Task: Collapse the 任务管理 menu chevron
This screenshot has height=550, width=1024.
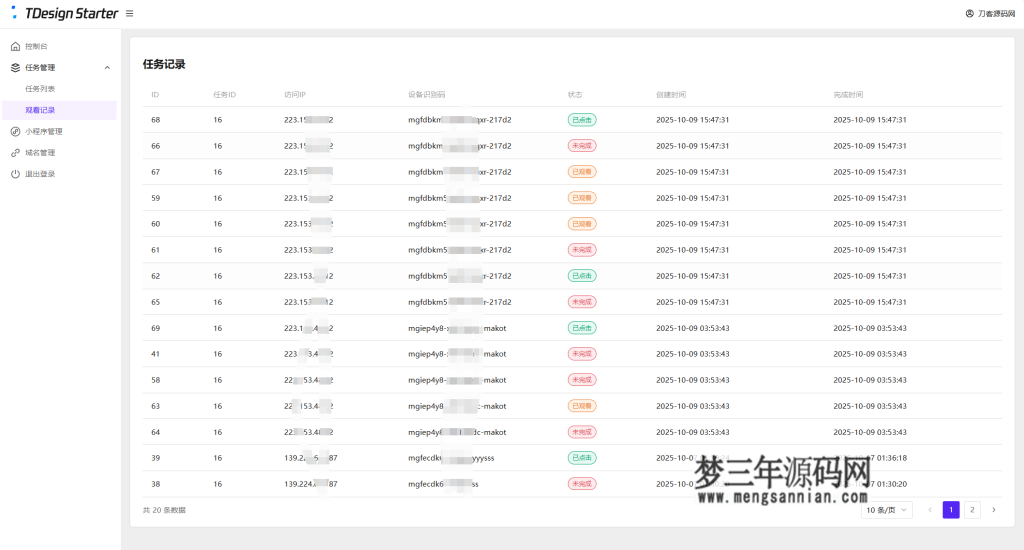Action: pyautogui.click(x=107, y=67)
